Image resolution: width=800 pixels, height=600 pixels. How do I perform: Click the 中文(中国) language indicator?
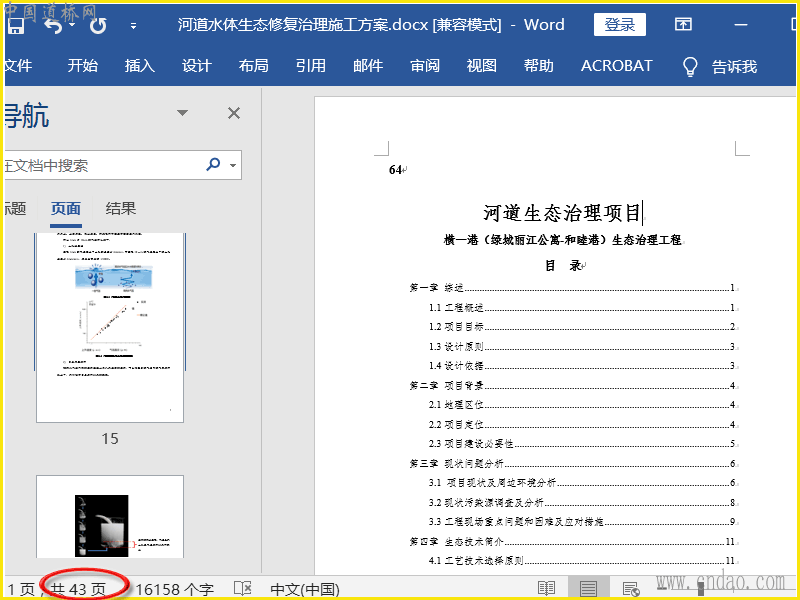[305, 589]
